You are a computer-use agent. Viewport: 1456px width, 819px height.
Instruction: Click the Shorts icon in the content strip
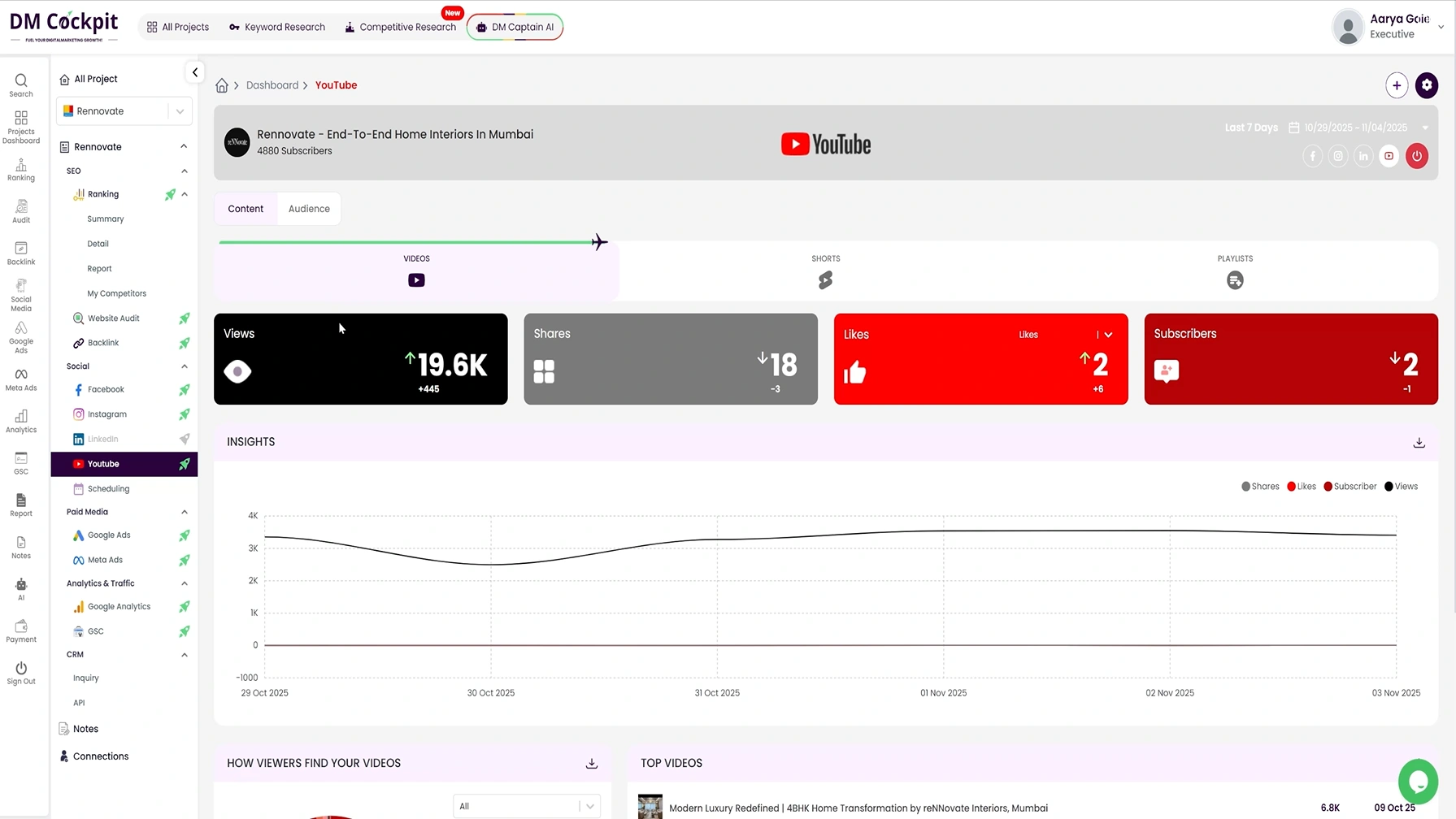(x=826, y=279)
